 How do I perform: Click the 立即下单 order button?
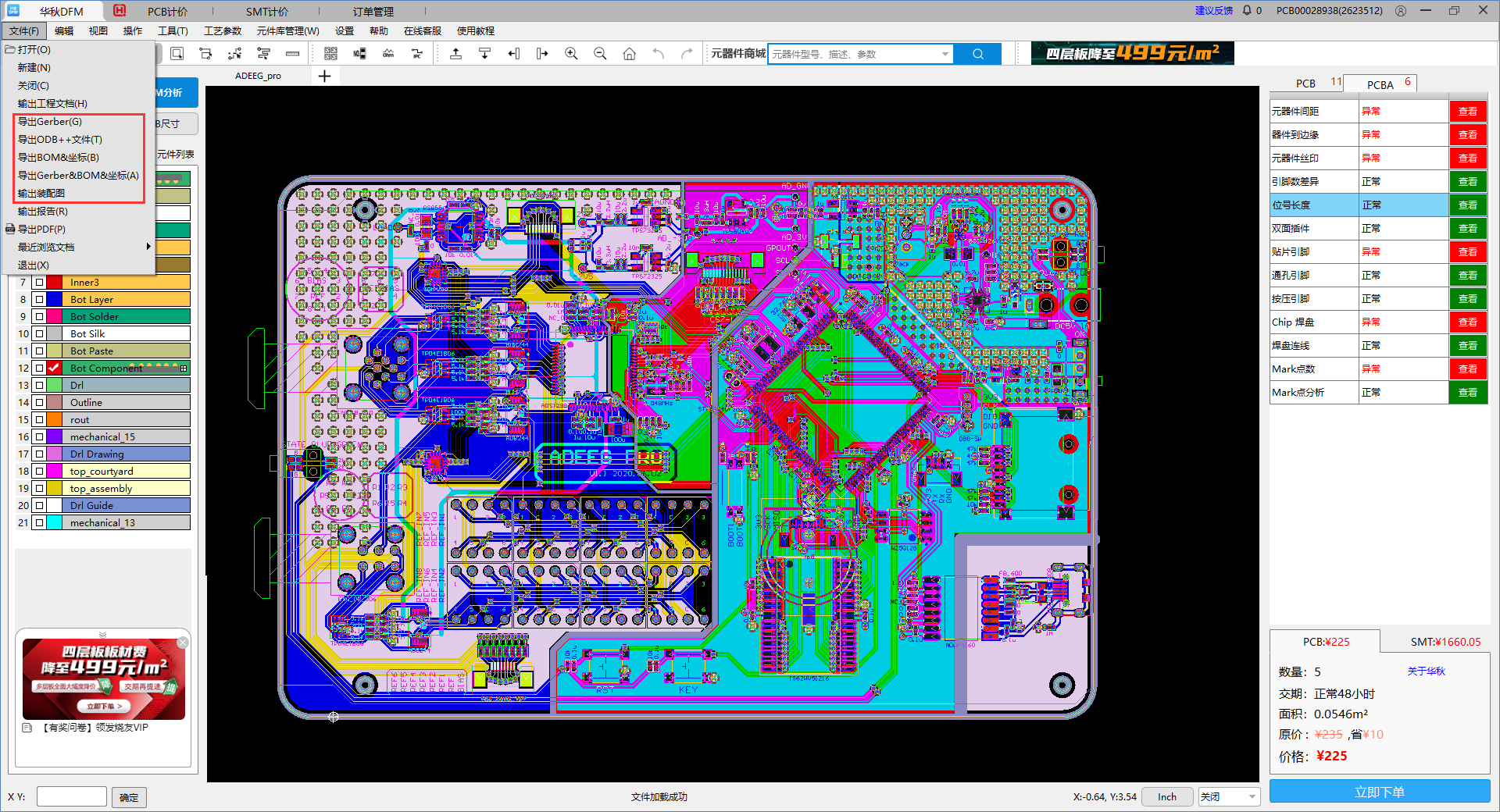(1380, 792)
